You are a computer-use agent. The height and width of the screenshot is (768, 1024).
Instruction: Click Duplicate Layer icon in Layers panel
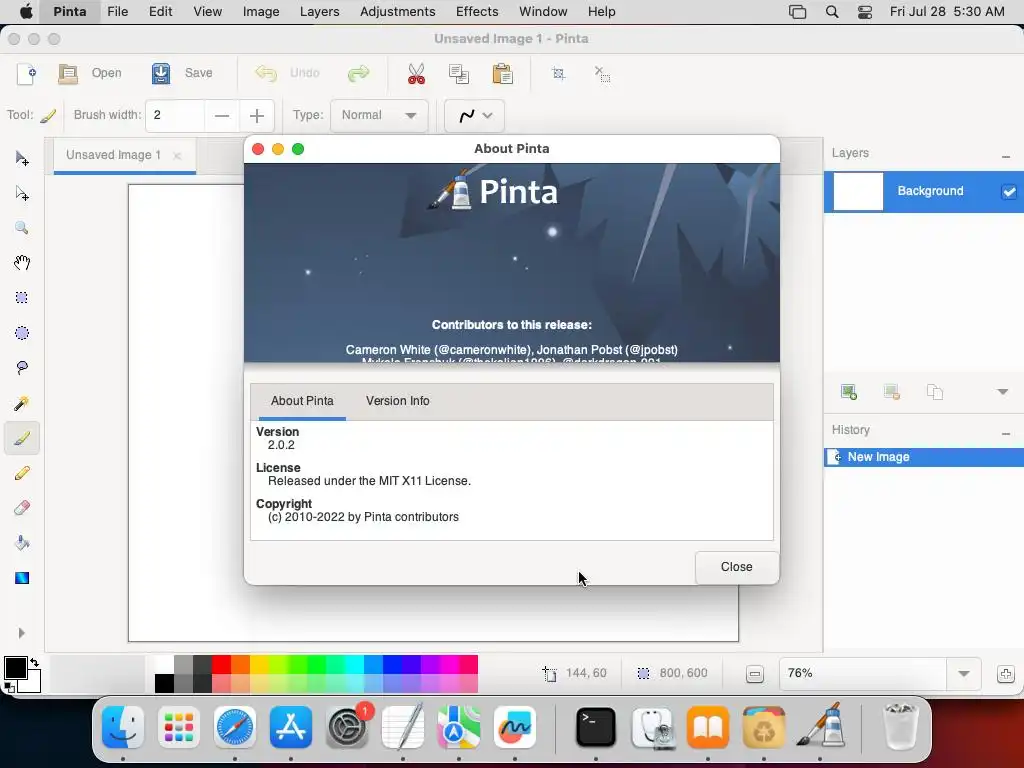point(935,392)
